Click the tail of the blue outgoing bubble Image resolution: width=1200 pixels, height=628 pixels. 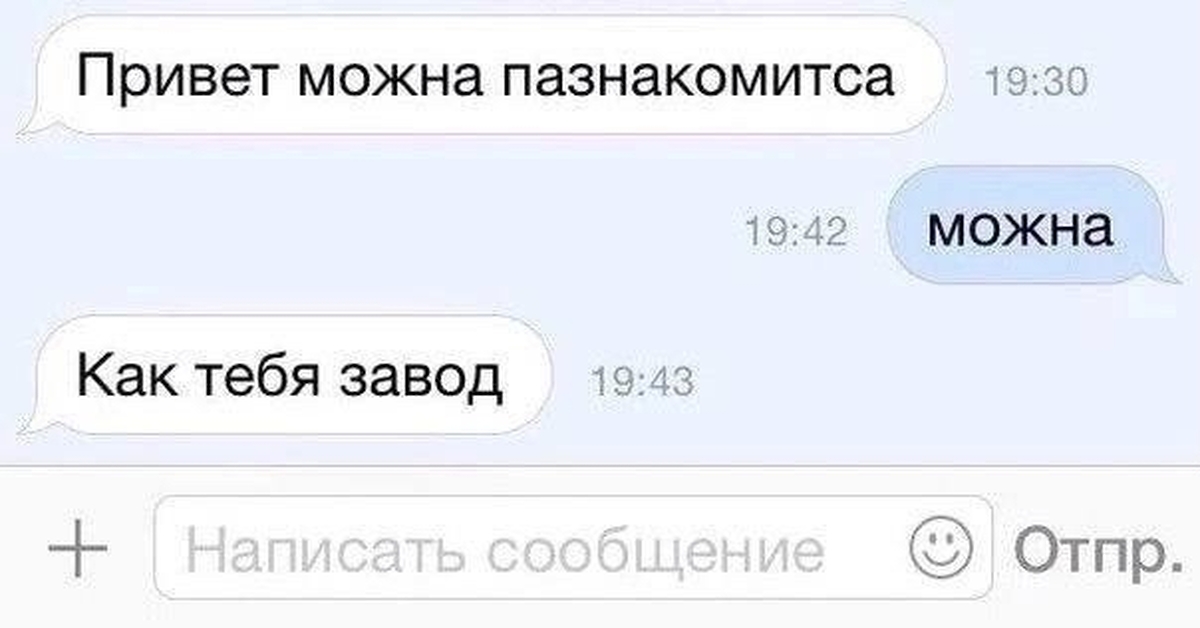1166,270
